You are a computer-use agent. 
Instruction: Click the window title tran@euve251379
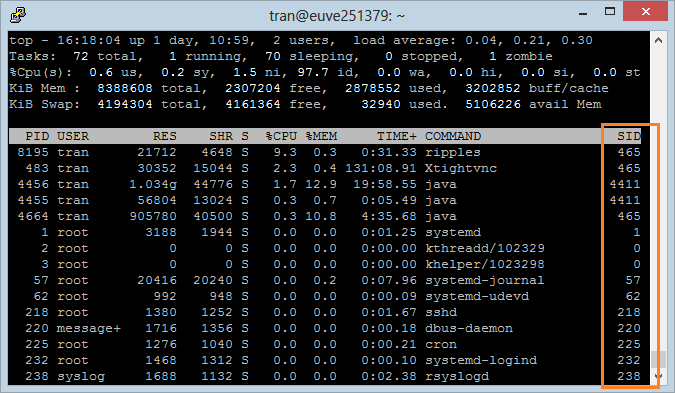(337, 16)
